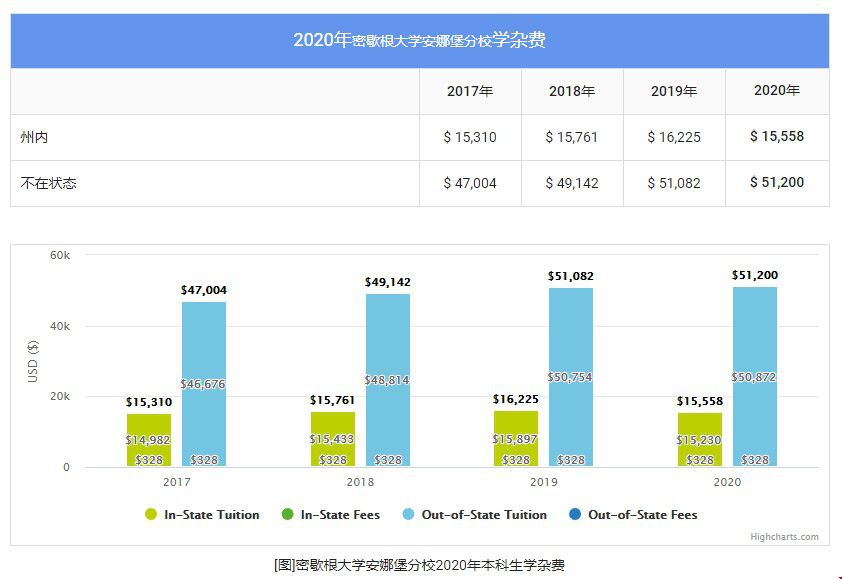Click the 州内 row label
The width and height of the screenshot is (842, 579).
(34, 137)
